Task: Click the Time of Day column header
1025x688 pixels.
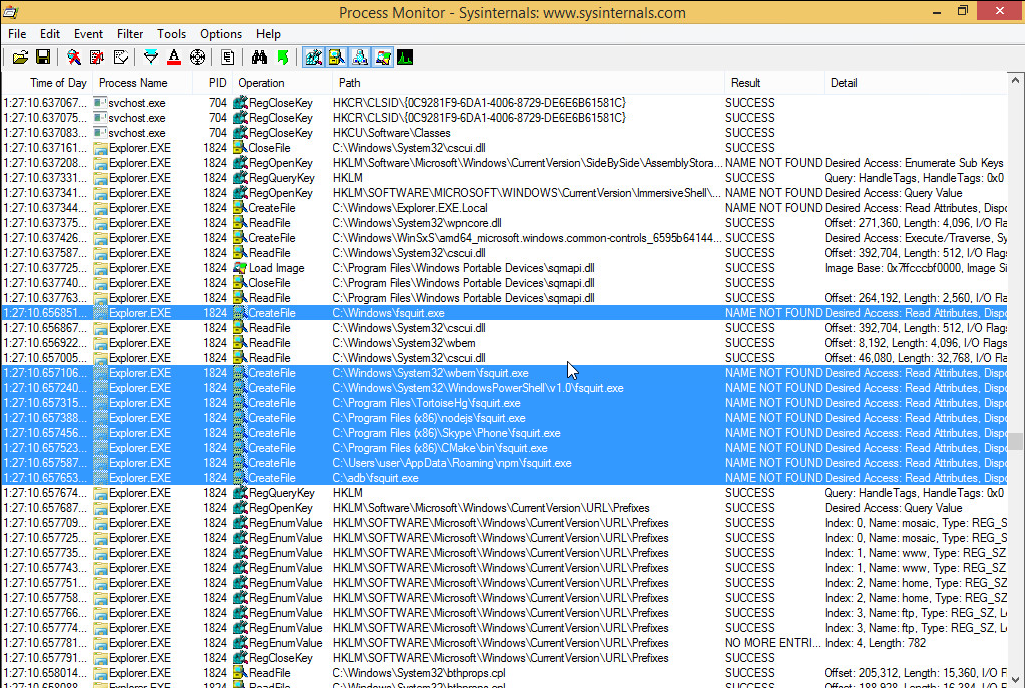Action: [47, 83]
